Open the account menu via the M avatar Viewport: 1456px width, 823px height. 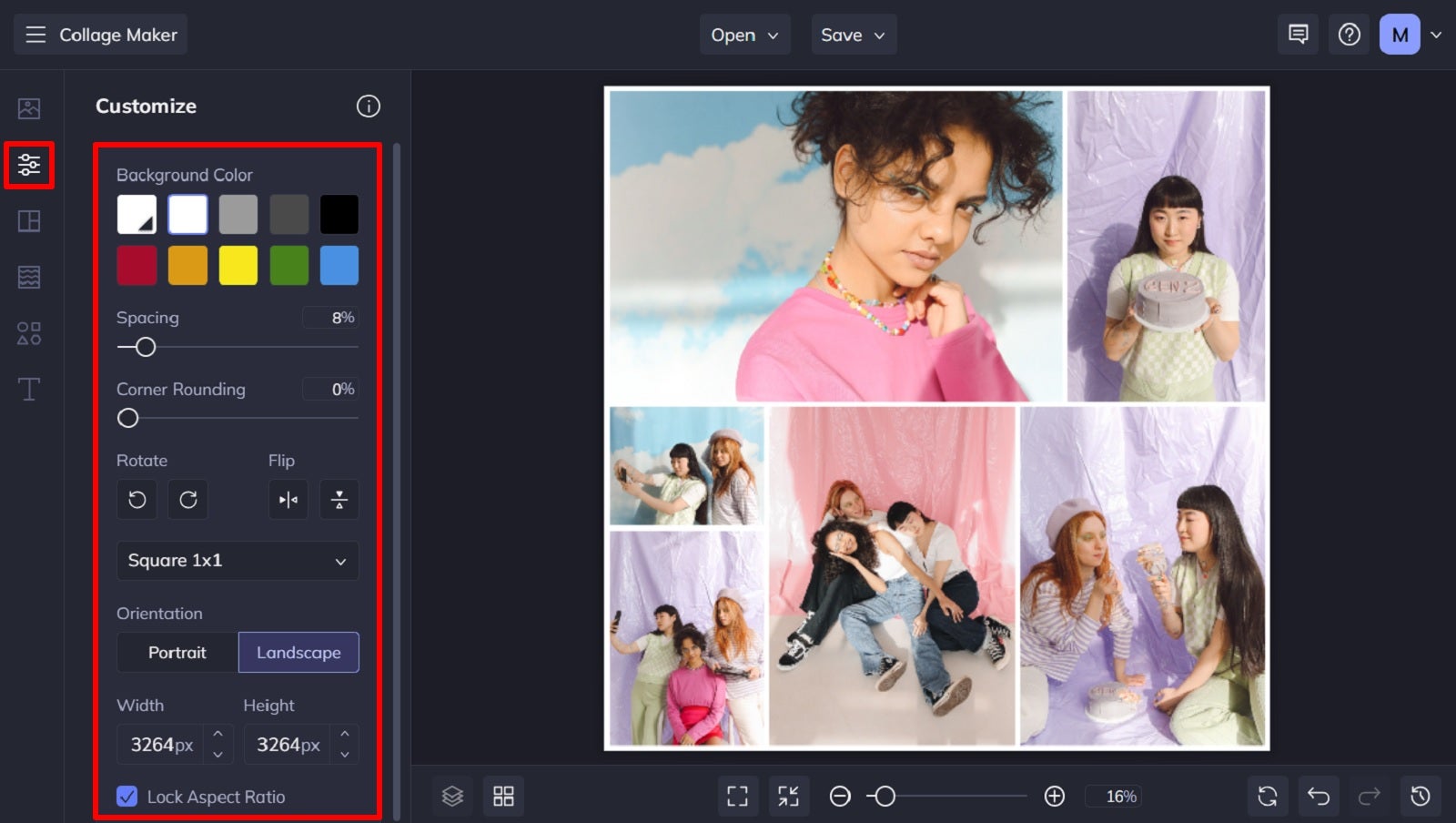(x=1398, y=34)
